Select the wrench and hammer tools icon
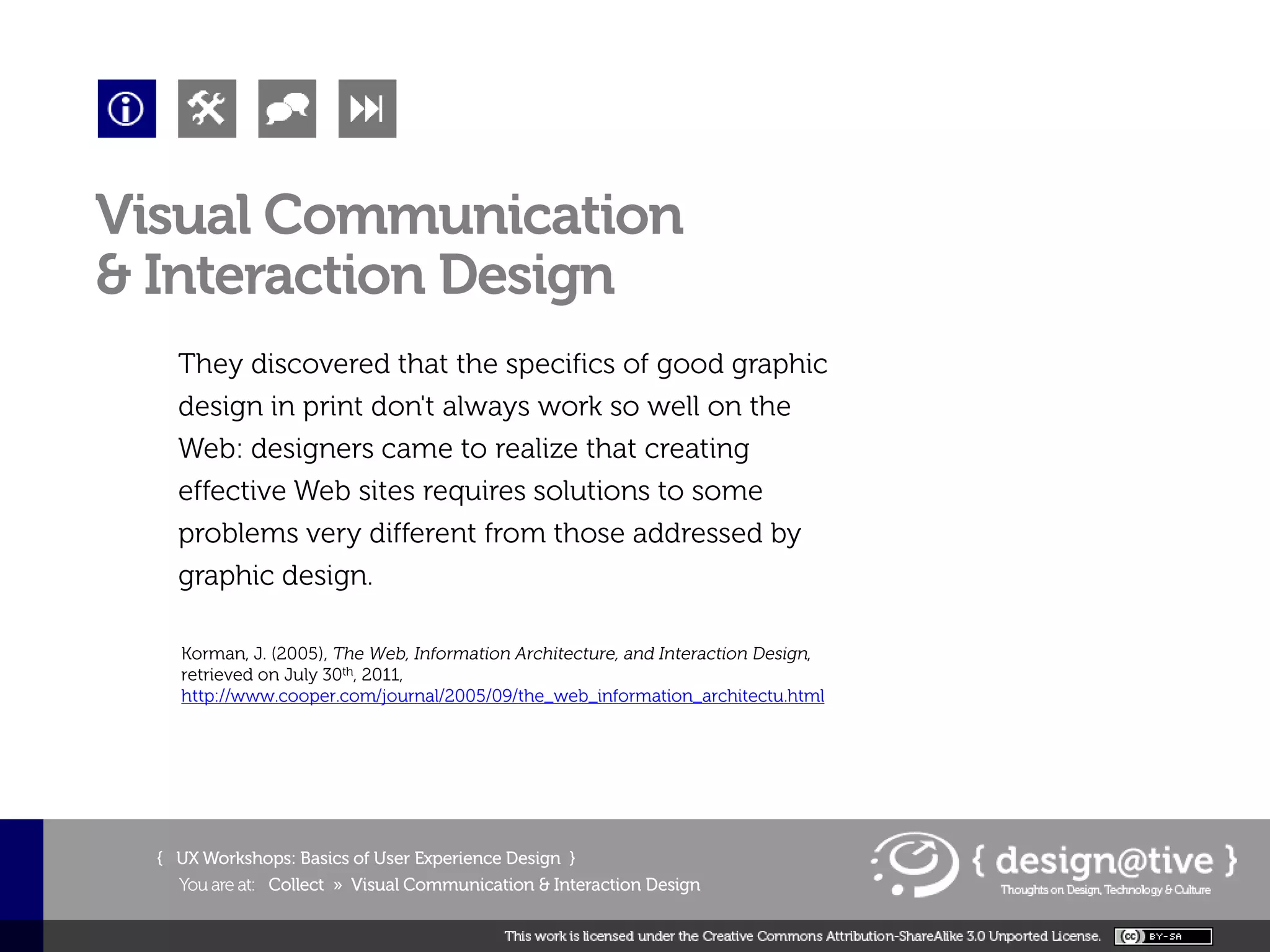Image resolution: width=1270 pixels, height=952 pixels. click(x=206, y=108)
